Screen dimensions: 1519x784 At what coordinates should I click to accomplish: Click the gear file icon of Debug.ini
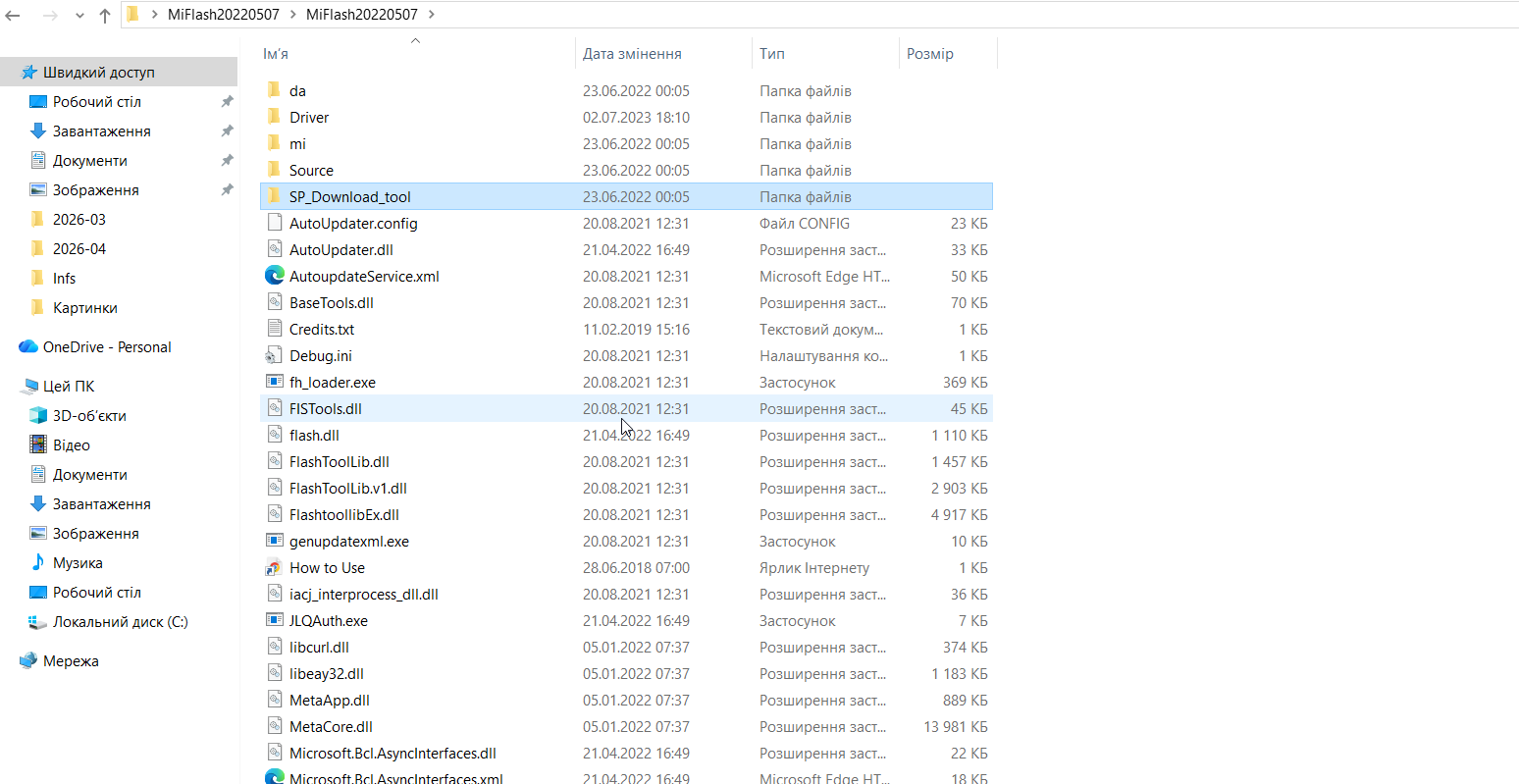(275, 355)
